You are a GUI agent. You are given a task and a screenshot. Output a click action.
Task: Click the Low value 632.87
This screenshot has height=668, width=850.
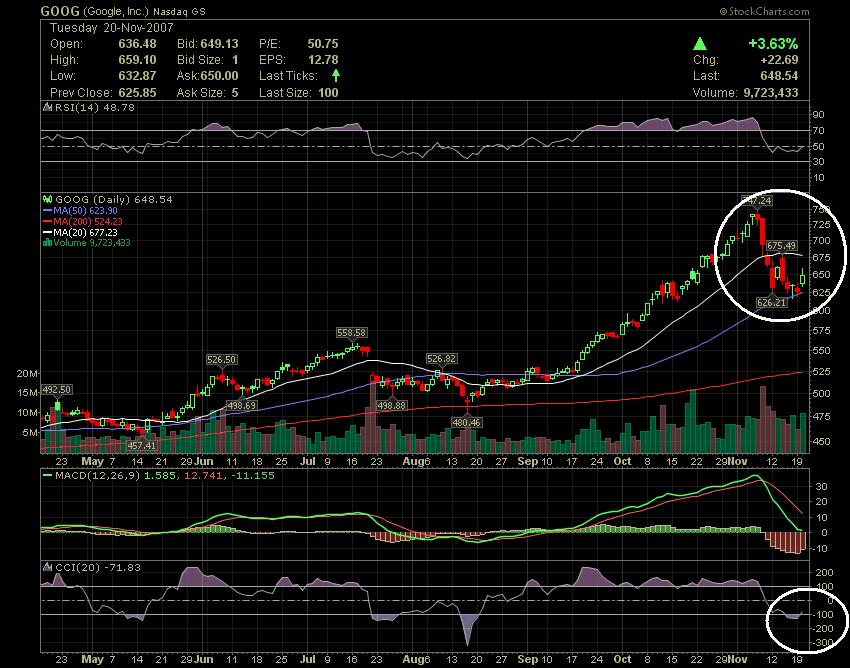(x=137, y=76)
